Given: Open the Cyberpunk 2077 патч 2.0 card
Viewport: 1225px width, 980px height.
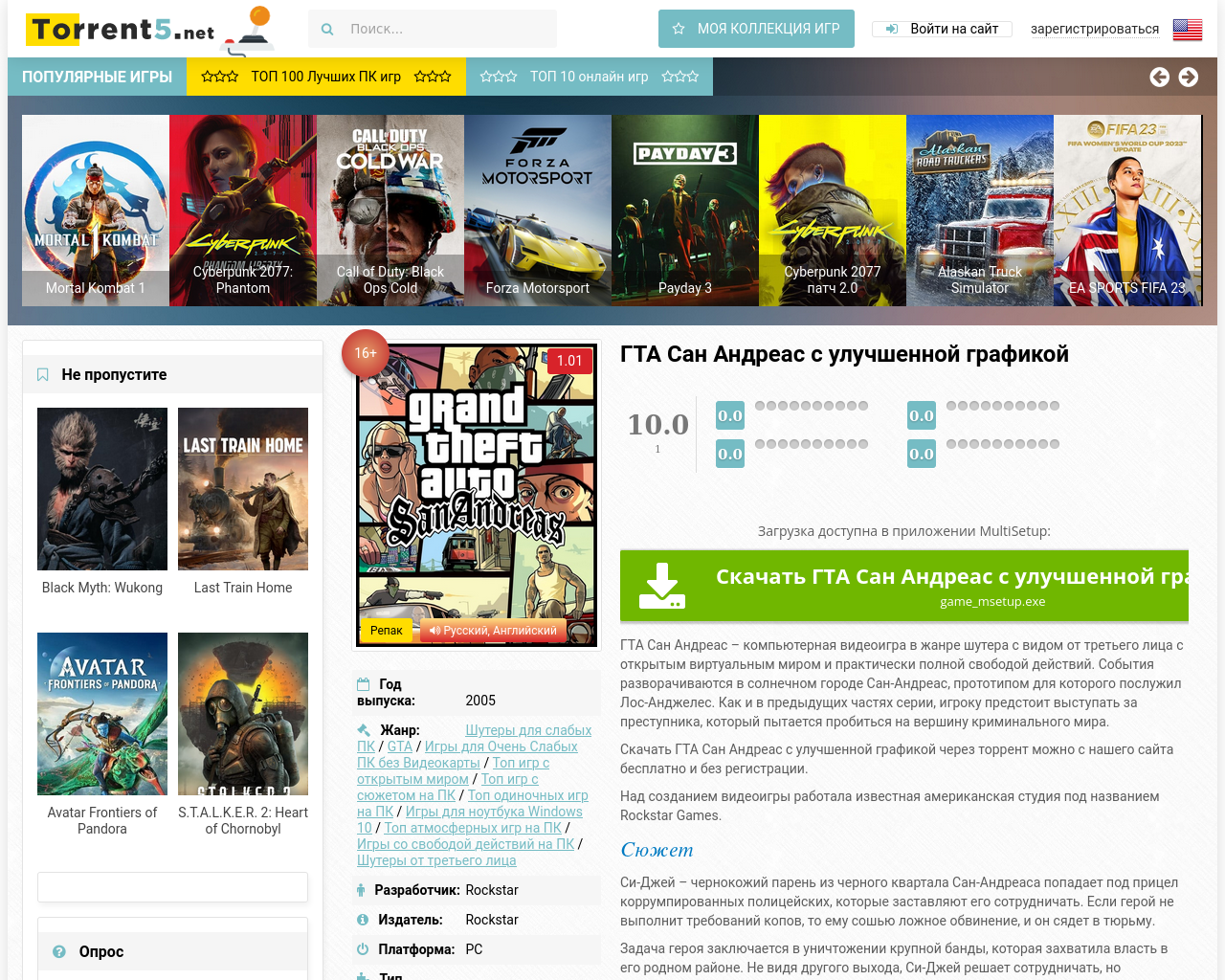Looking at the screenshot, I should click(x=833, y=211).
